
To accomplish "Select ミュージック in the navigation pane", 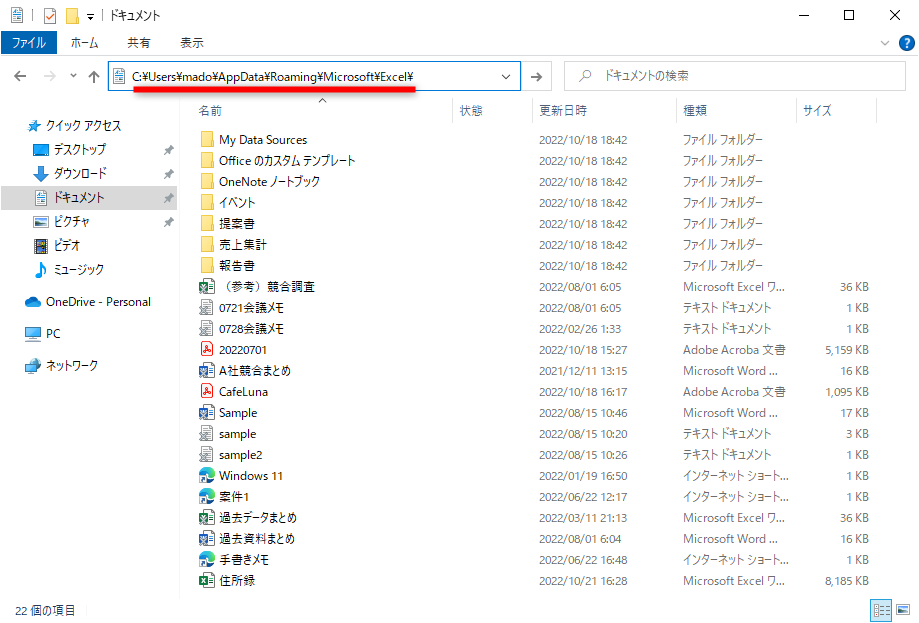I will point(79,270).
